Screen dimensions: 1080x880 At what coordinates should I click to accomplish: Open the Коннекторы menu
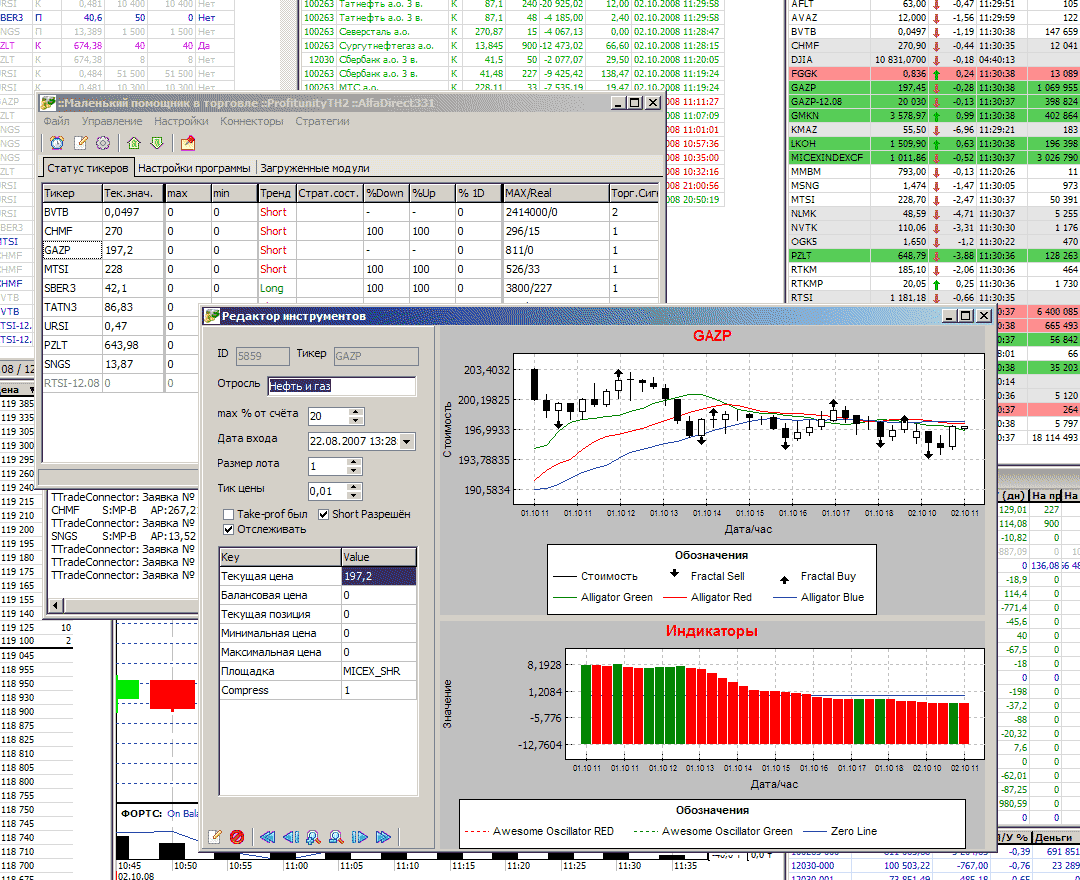click(252, 121)
